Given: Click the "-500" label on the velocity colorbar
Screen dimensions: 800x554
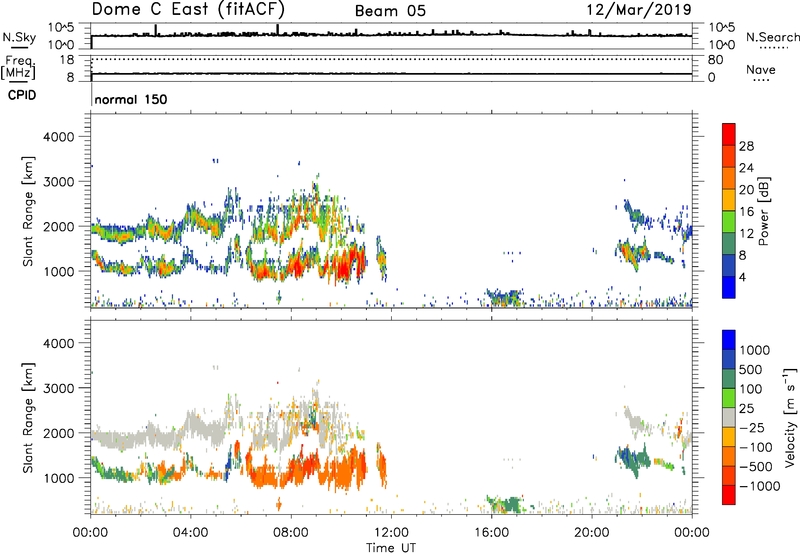Looking at the screenshot, I should [756, 467].
